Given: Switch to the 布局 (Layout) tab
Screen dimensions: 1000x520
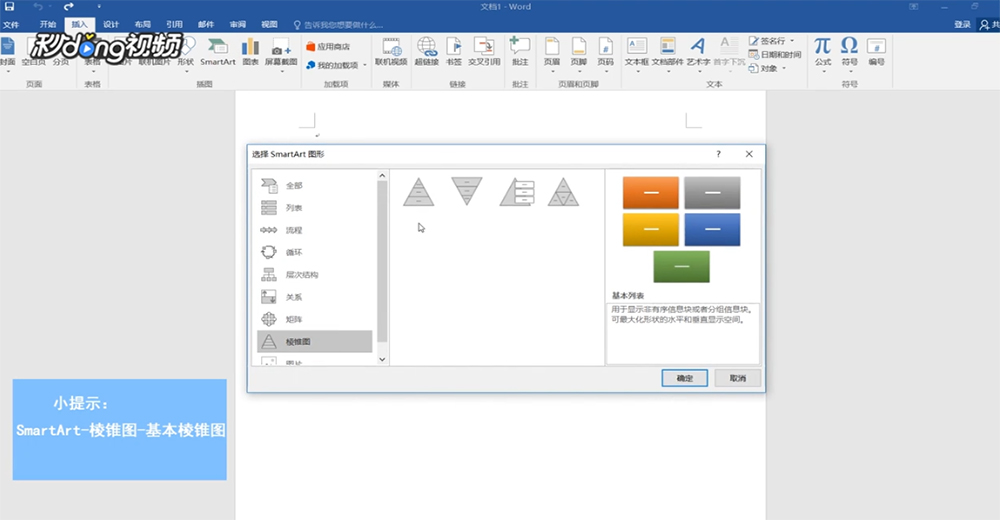Looking at the screenshot, I should pyautogui.click(x=142, y=24).
